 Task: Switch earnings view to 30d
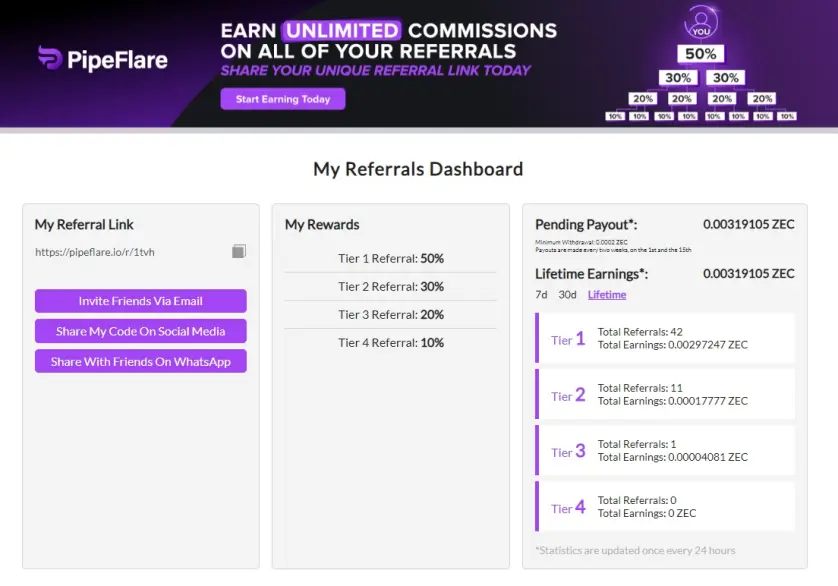point(567,295)
